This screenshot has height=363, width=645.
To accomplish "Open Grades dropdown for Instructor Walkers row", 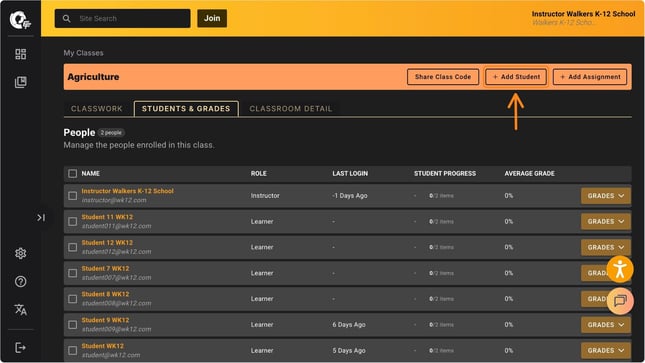I will coord(606,196).
